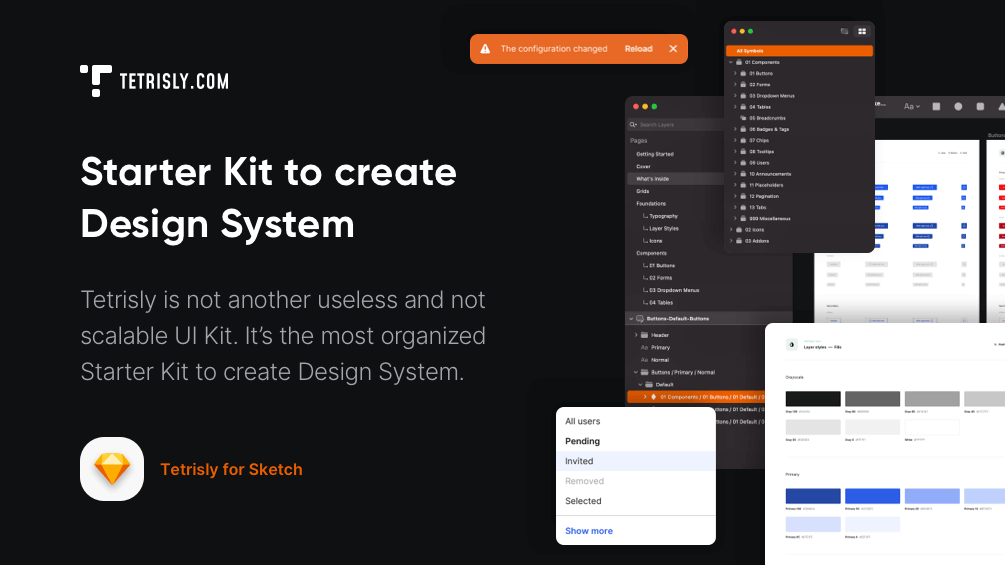Screen dimensions: 1005x565
Task: Switch symbols panel to grid view
Action: (x=862, y=31)
